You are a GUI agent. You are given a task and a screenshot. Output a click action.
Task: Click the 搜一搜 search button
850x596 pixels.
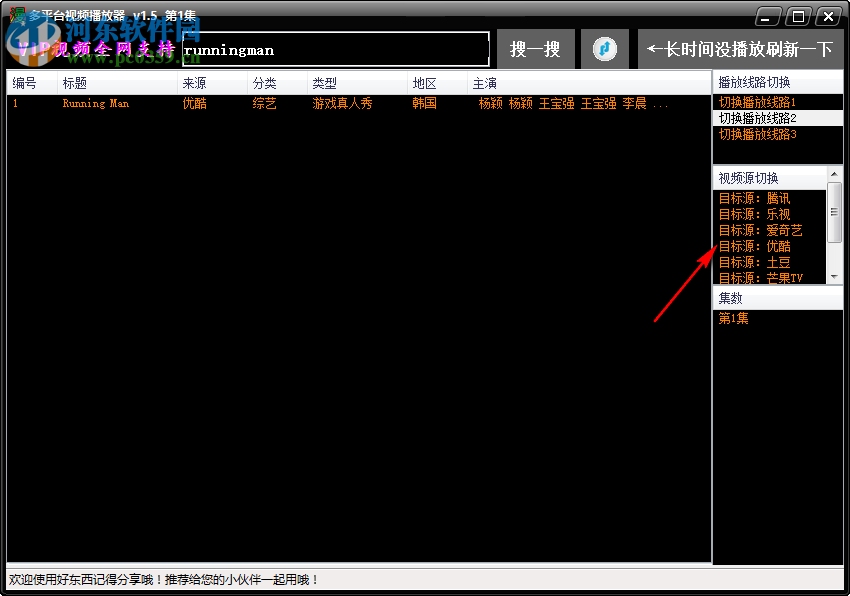click(x=536, y=49)
